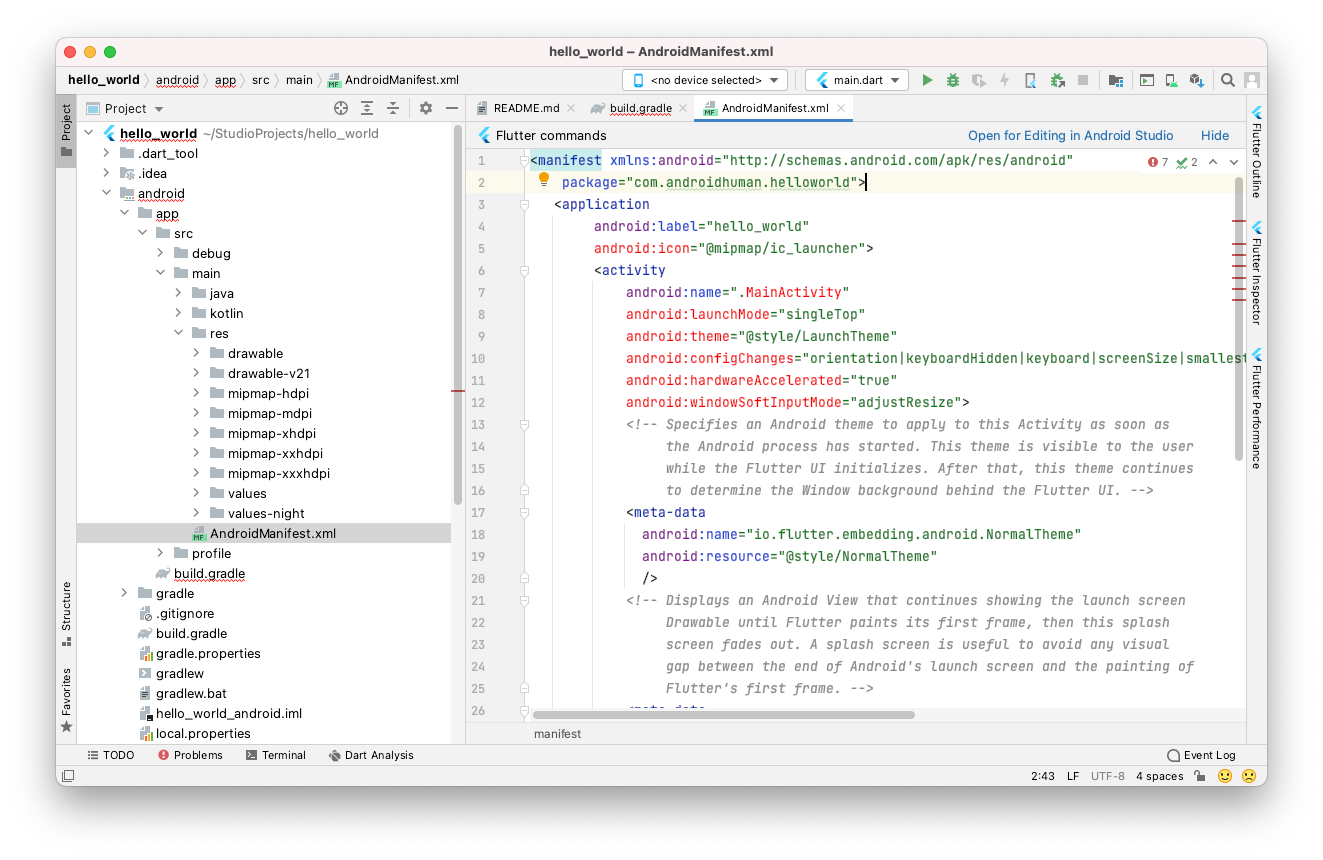The height and width of the screenshot is (860, 1323).
Task: Click Collapse All in Project panel
Action: (x=393, y=108)
